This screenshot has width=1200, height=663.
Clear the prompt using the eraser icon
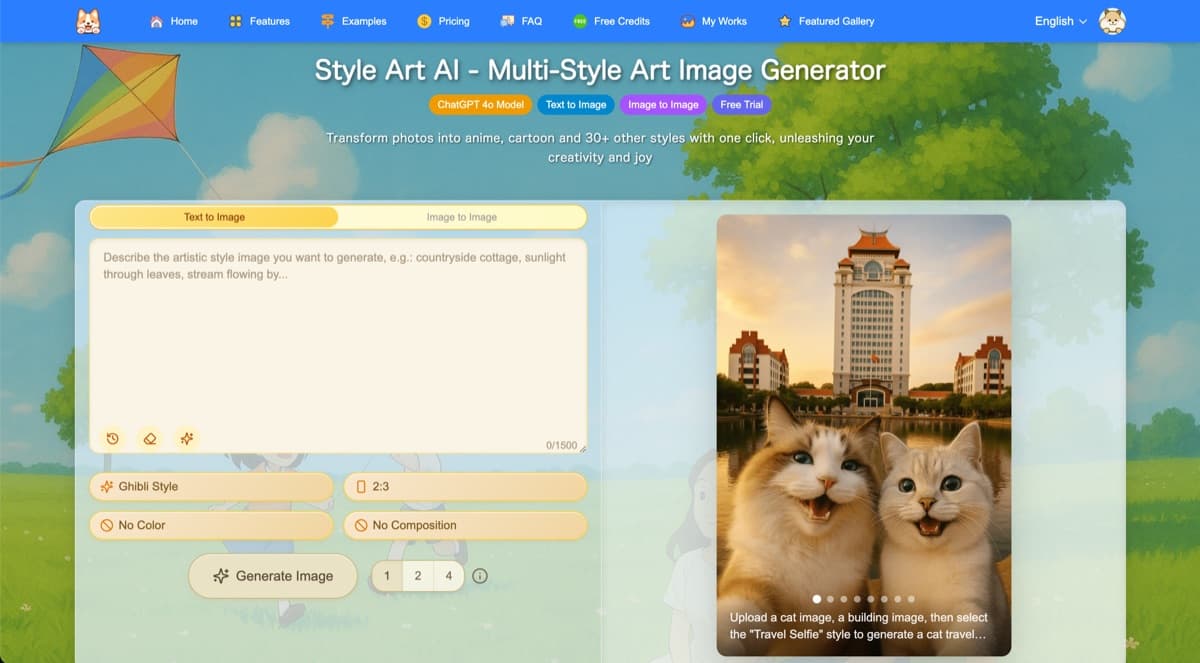point(149,438)
